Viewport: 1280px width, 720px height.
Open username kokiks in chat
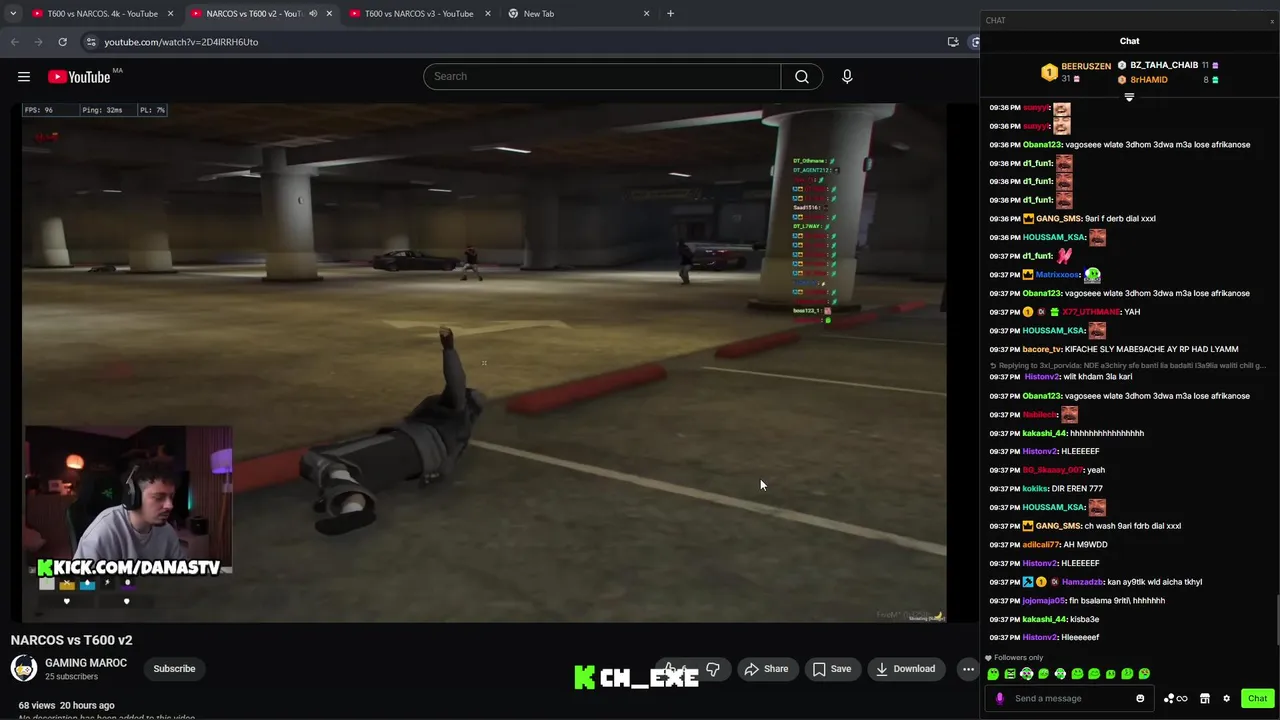(x=1035, y=489)
